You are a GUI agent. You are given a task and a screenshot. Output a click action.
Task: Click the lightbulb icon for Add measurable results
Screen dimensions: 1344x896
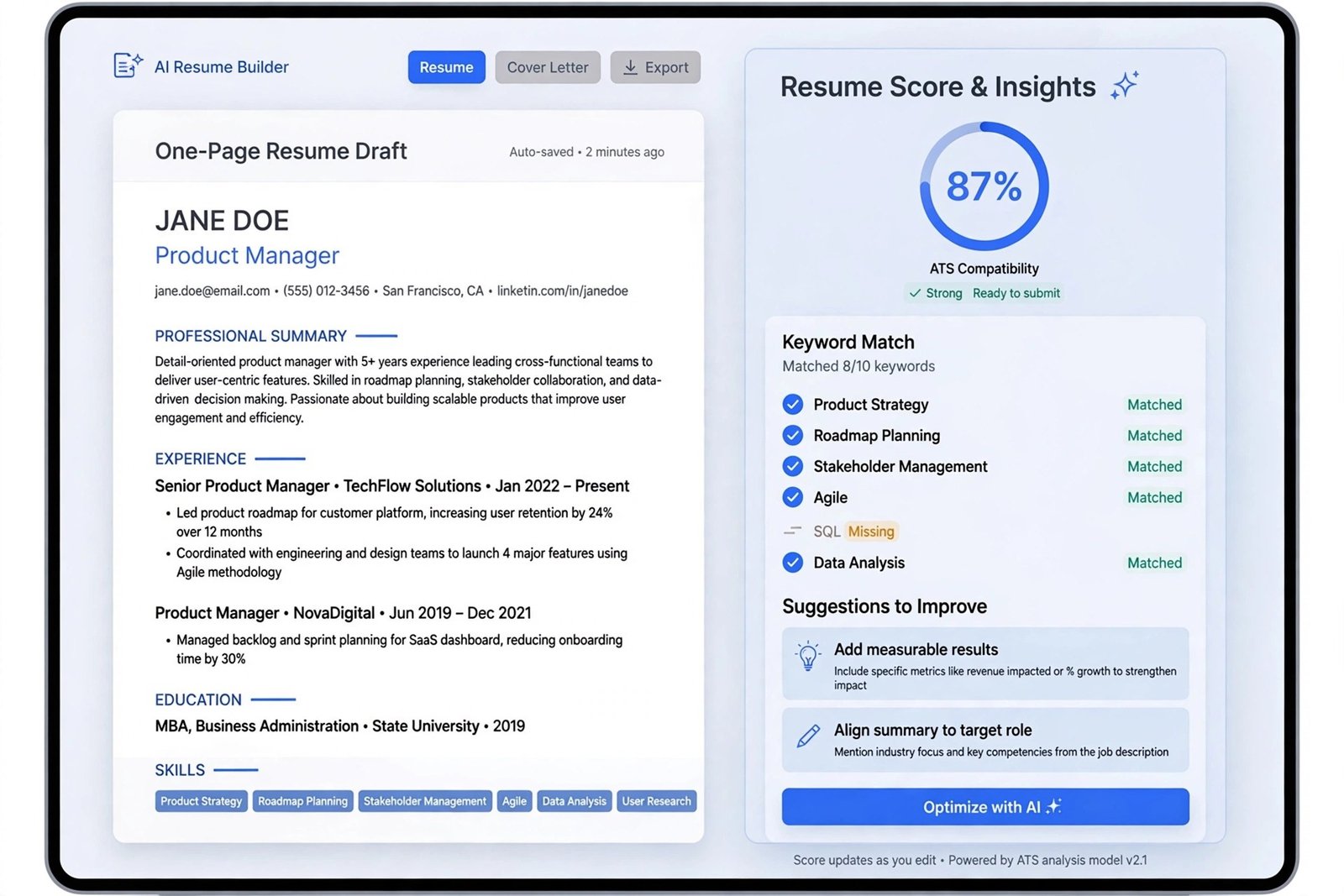[x=808, y=656]
